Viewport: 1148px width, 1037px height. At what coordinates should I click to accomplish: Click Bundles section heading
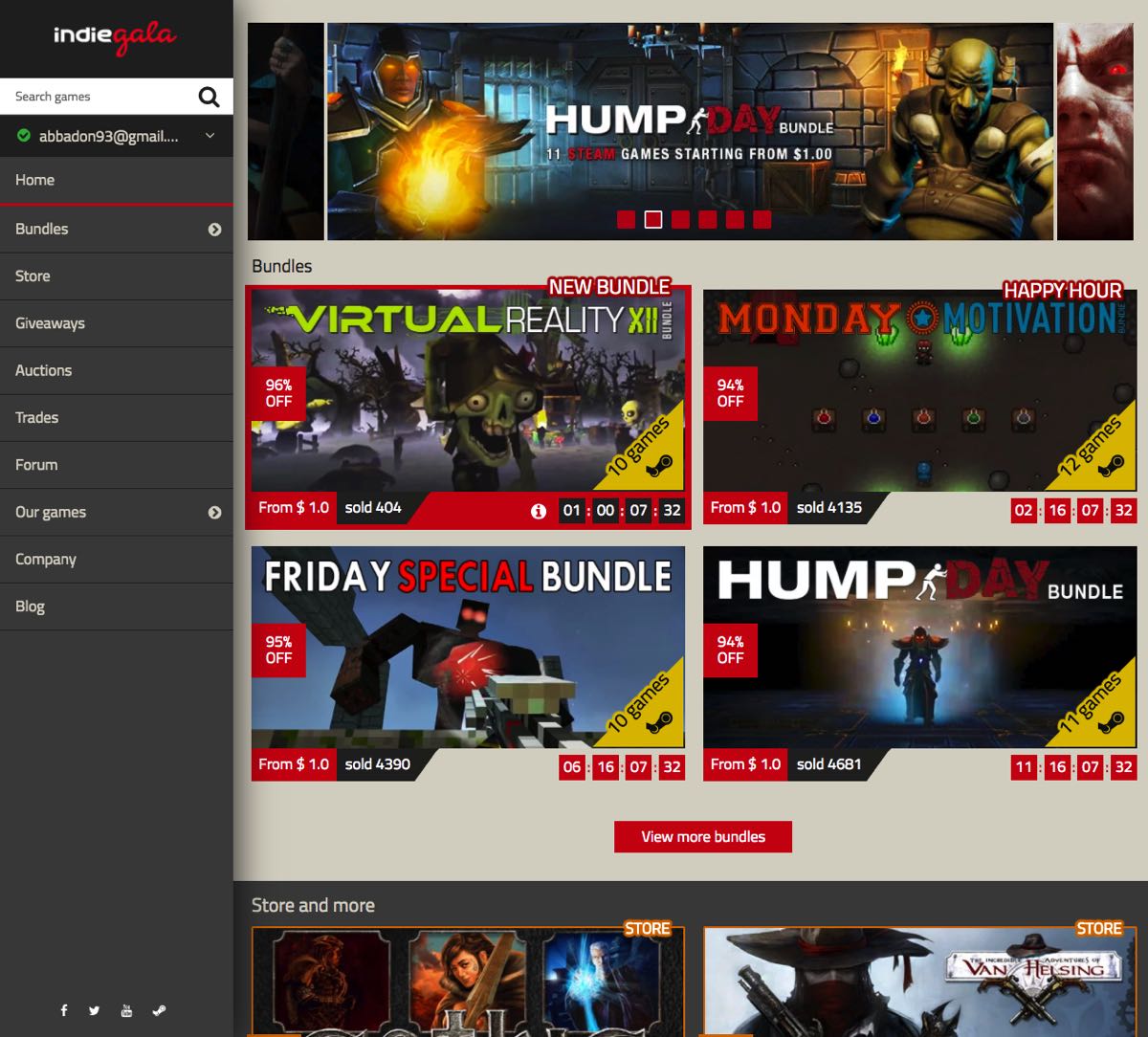(x=282, y=267)
